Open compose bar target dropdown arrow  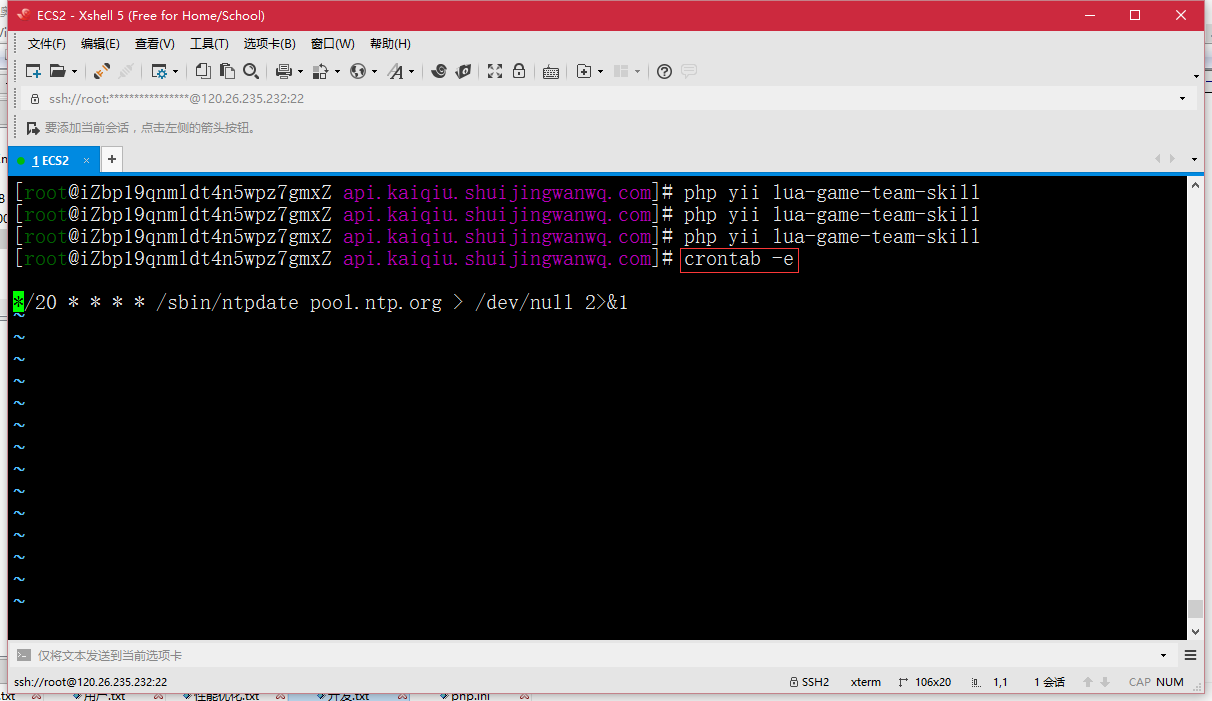tap(1163, 655)
